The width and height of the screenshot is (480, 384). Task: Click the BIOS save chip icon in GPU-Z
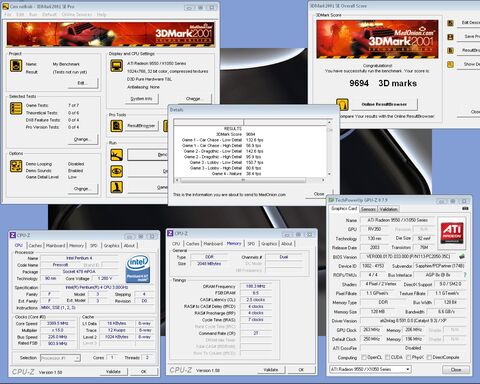pyautogui.click(x=462, y=257)
